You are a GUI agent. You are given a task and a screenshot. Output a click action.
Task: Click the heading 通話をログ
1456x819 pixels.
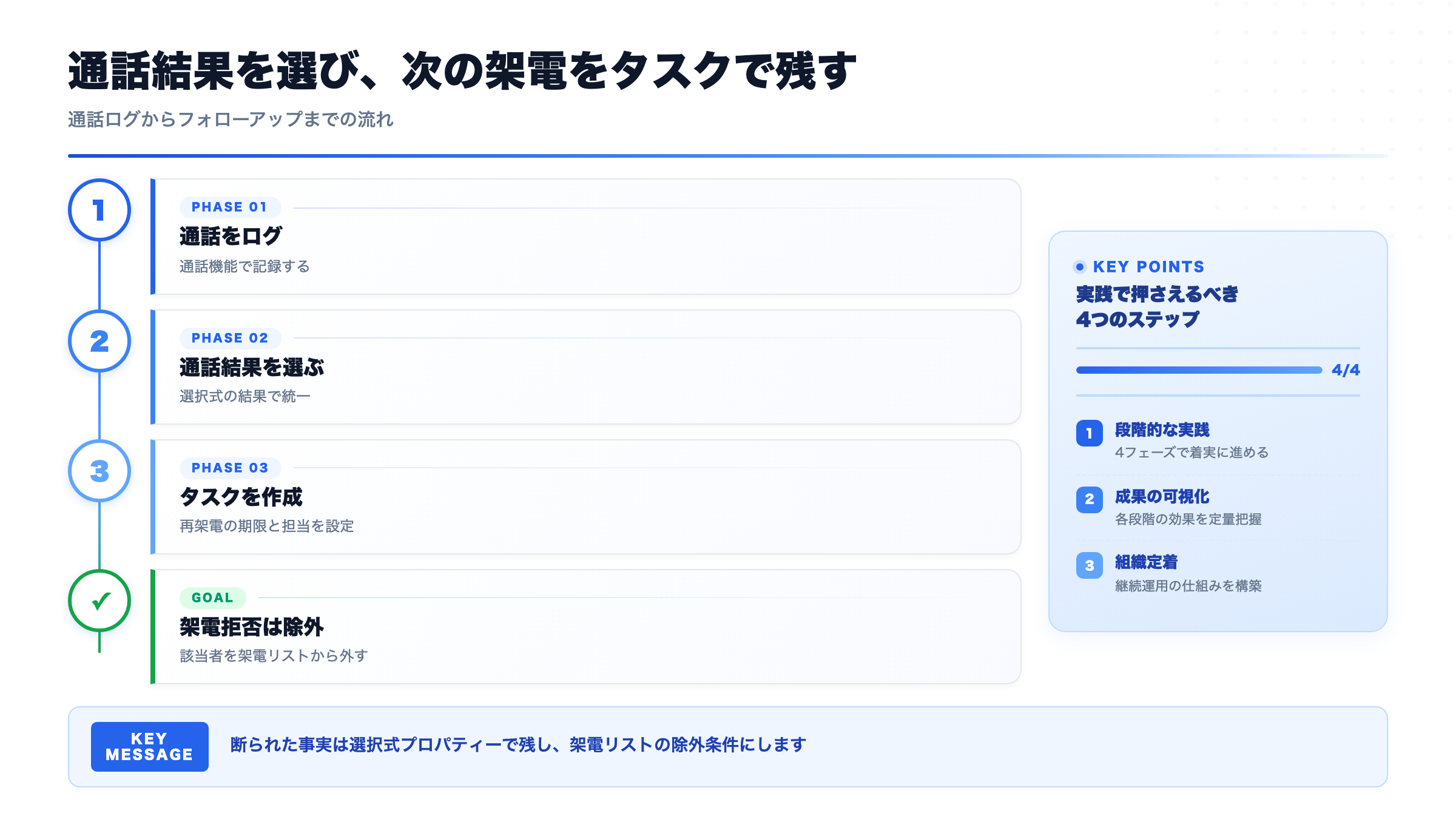(231, 236)
